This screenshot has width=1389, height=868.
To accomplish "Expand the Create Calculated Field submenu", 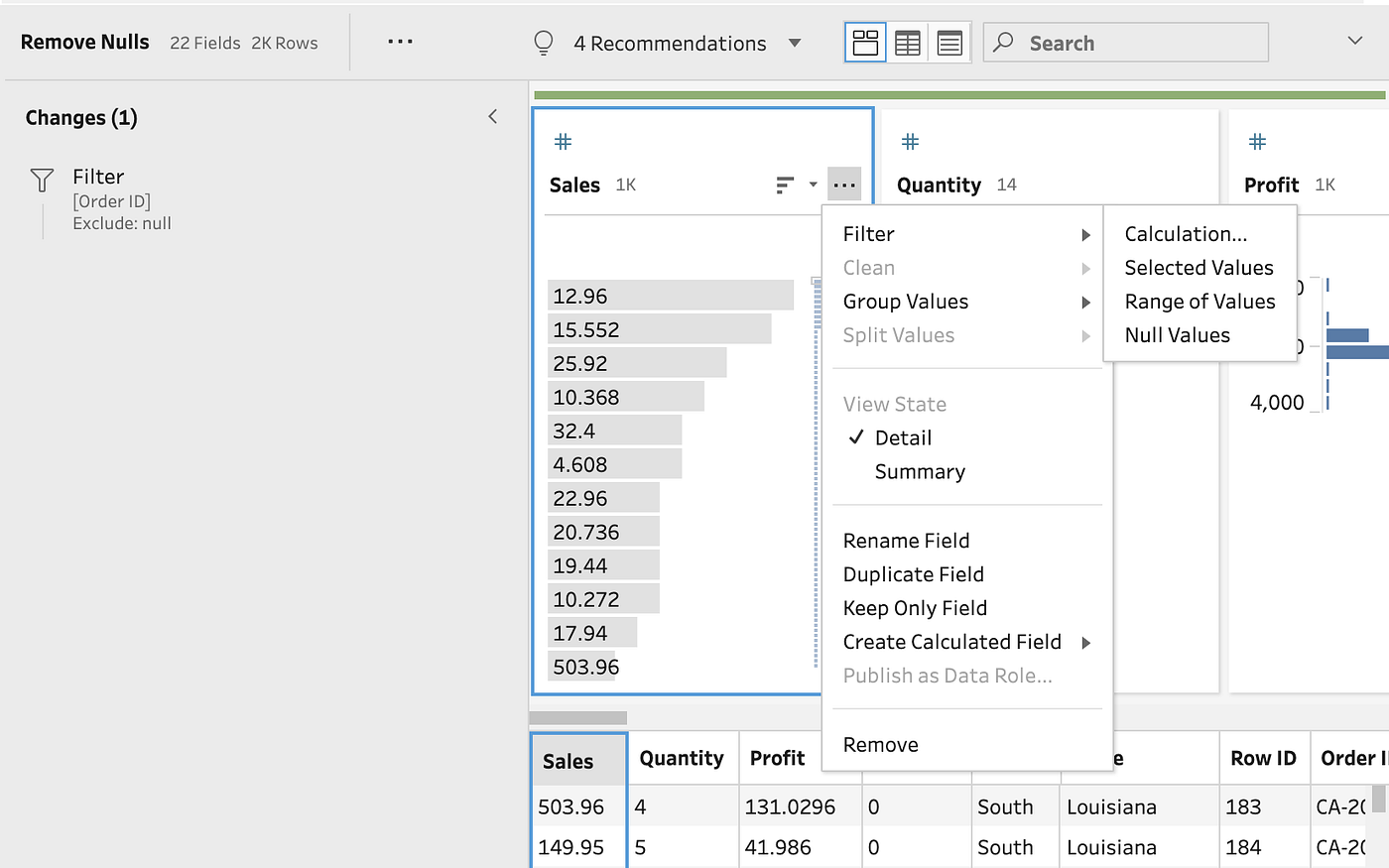I will 952,641.
